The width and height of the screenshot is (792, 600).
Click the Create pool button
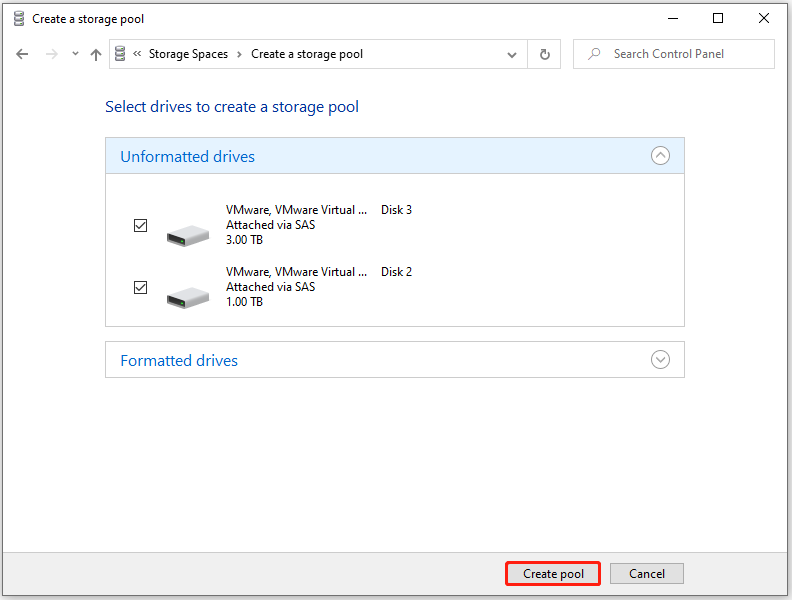pos(553,574)
